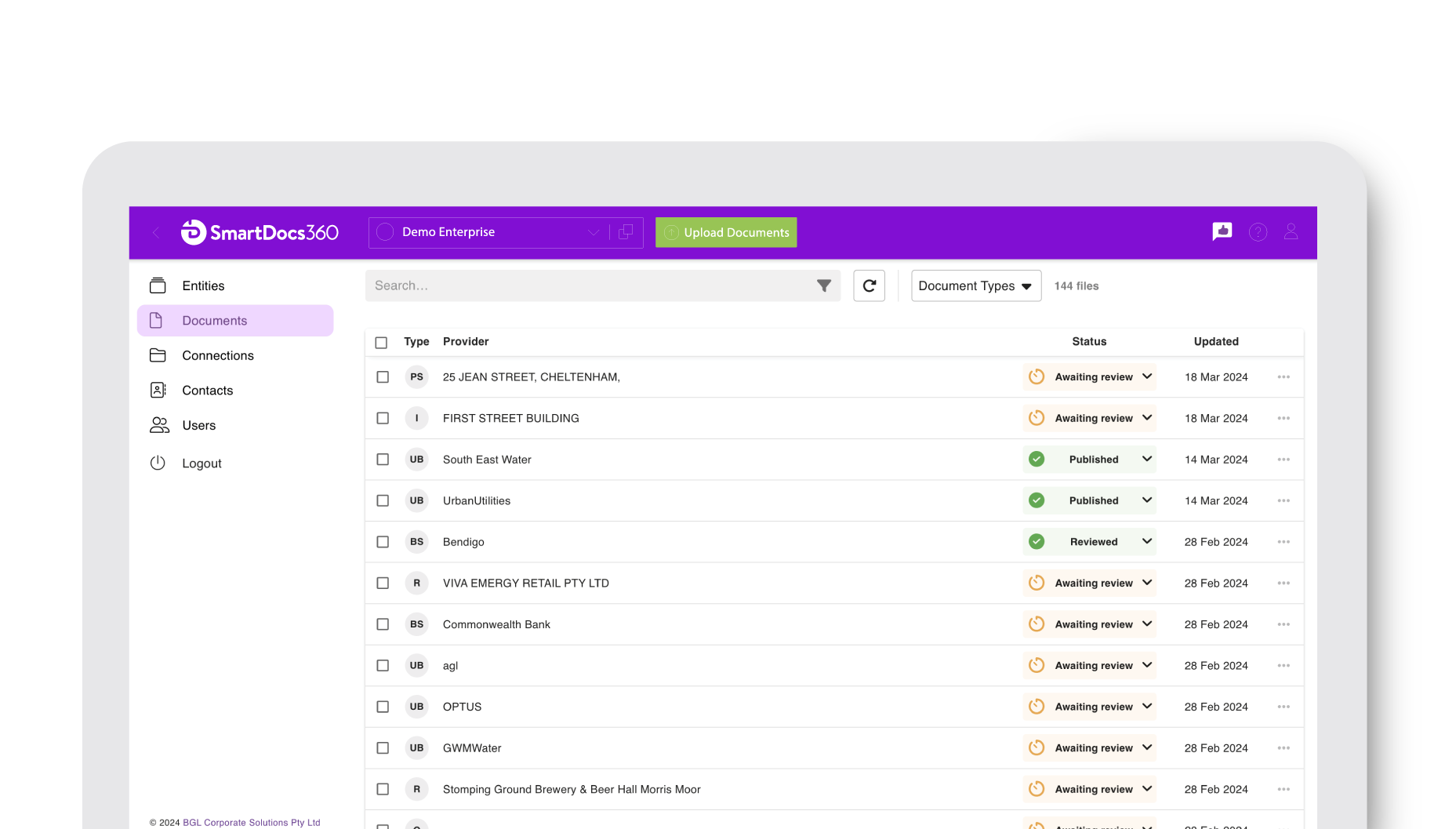
Task: Expand the Document Types dropdown
Action: [975, 286]
